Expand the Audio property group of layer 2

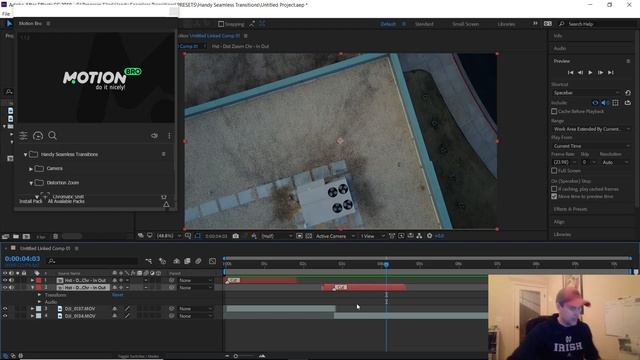(40, 302)
